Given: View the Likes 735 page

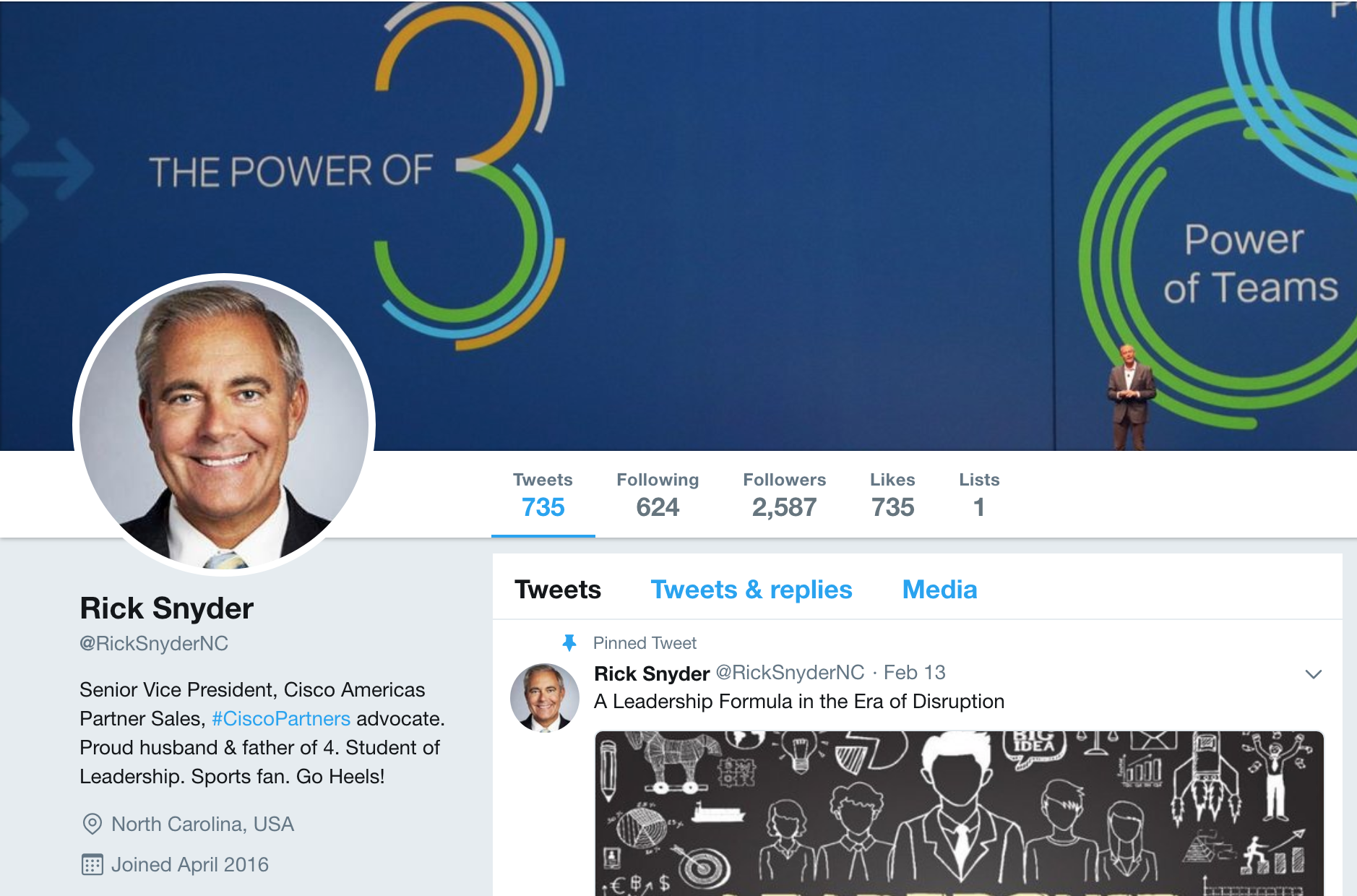Looking at the screenshot, I should 892,496.
